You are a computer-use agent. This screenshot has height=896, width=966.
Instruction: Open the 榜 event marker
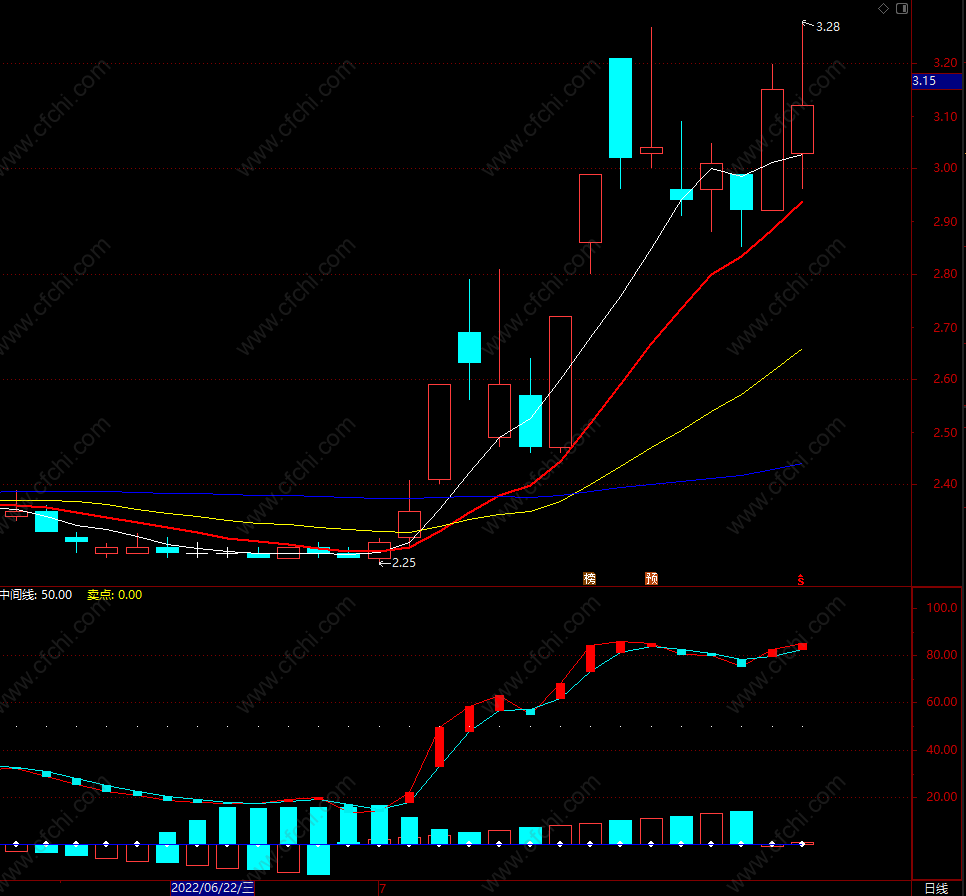(x=590, y=578)
